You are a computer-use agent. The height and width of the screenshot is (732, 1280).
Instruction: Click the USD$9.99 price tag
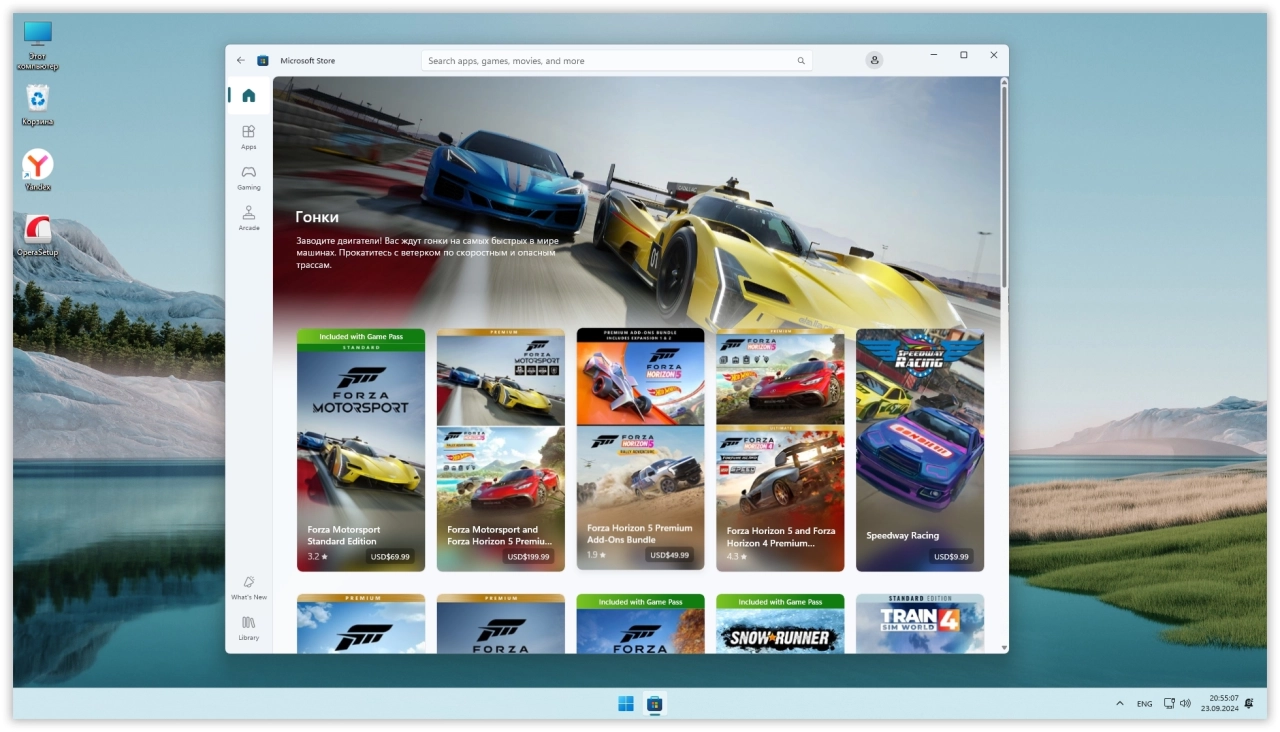pos(952,557)
